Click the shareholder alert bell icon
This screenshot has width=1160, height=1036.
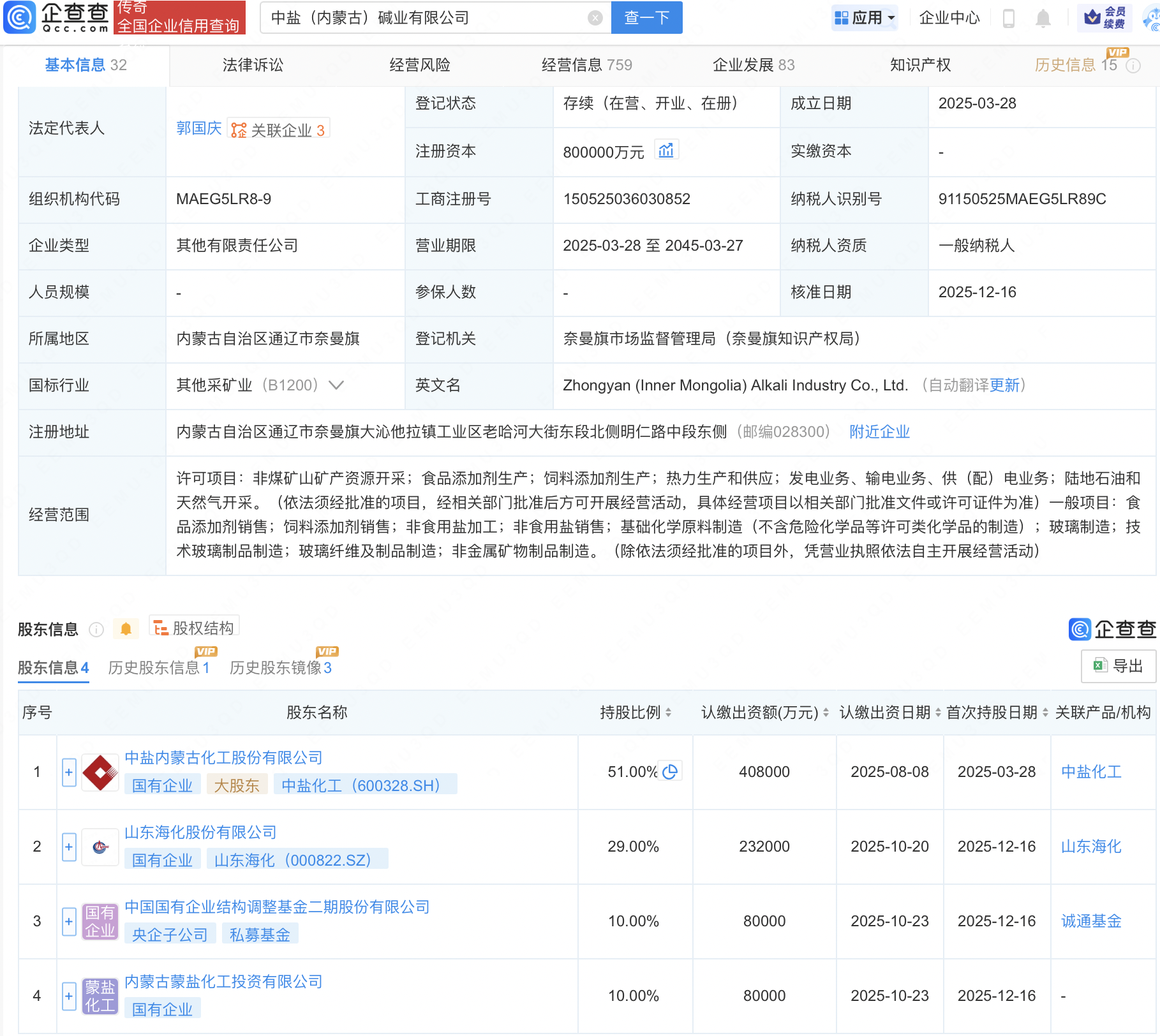click(126, 630)
